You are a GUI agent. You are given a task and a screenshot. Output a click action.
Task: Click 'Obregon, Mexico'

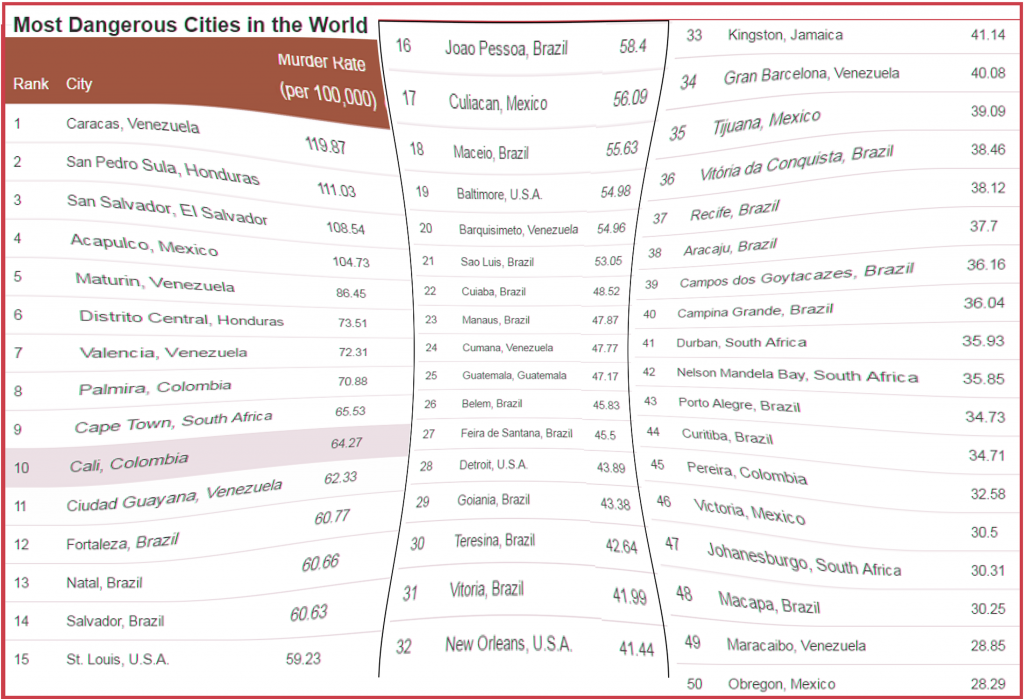[x=782, y=684]
